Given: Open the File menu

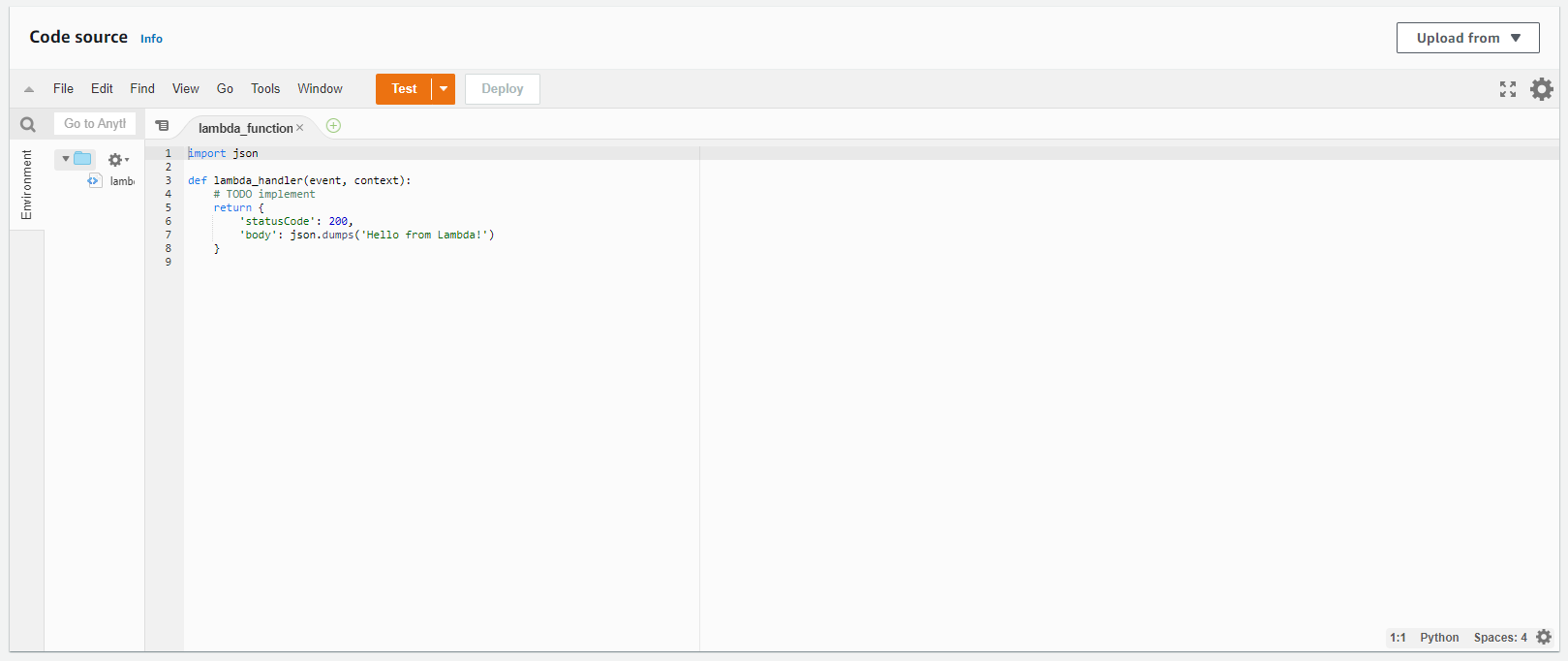Looking at the screenshot, I should (63, 88).
